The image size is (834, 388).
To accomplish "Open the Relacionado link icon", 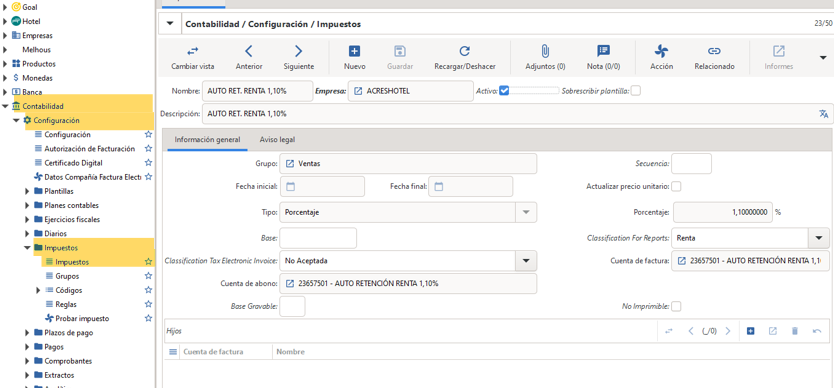I will [714, 51].
